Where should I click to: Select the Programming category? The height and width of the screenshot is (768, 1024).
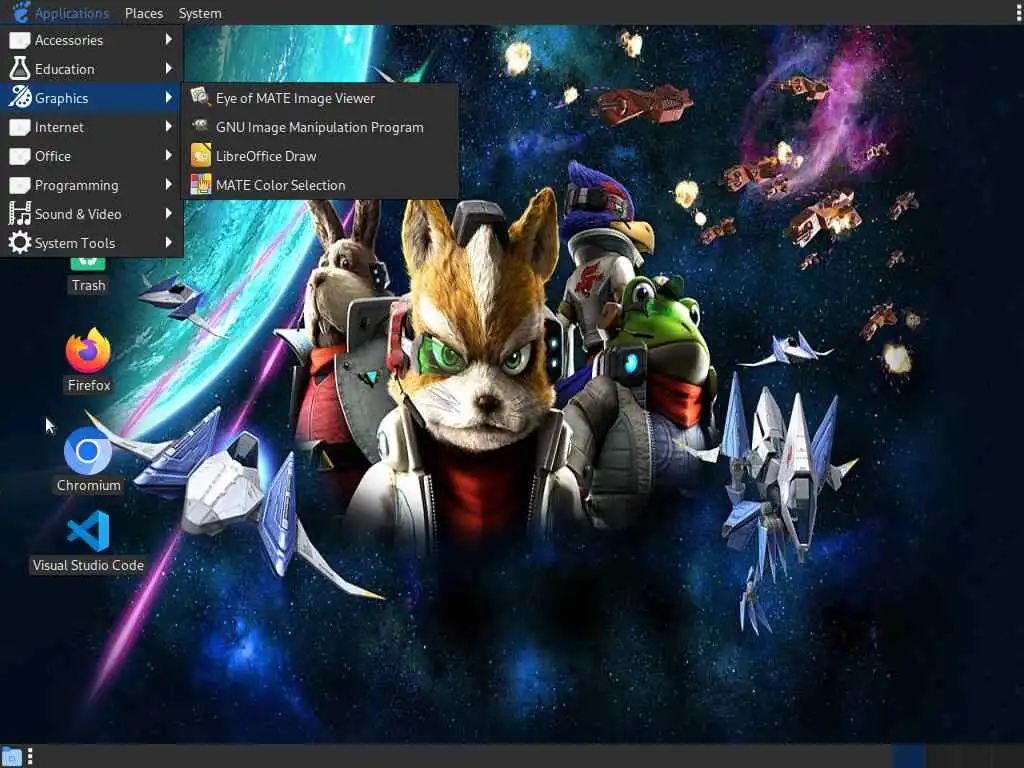(x=91, y=185)
